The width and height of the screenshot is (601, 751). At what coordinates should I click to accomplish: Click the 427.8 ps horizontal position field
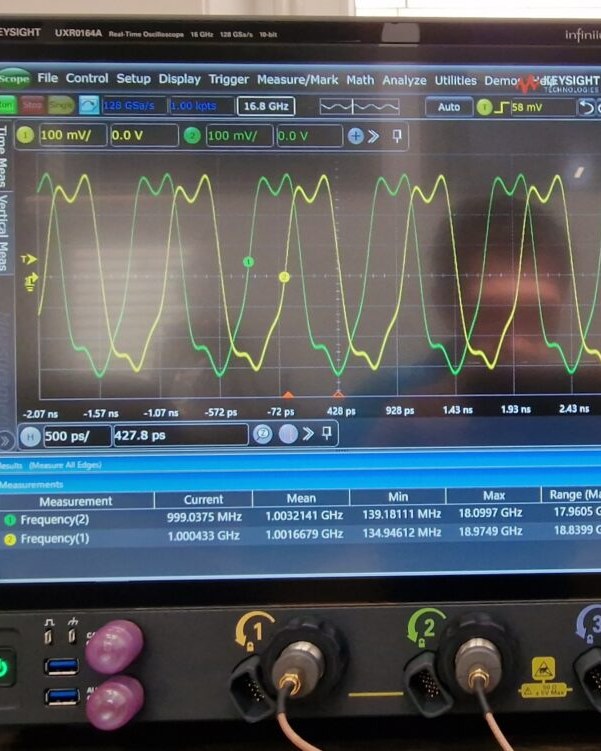(x=181, y=435)
